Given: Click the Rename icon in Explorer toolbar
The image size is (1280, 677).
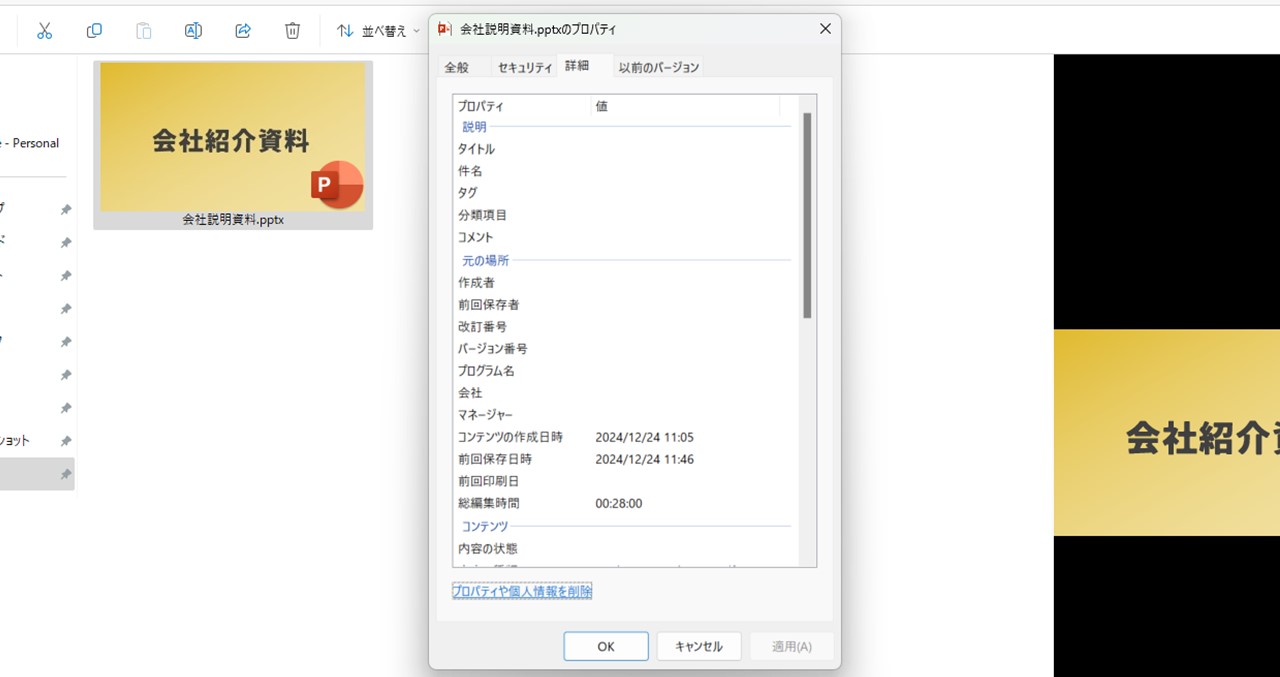Looking at the screenshot, I should pyautogui.click(x=193, y=31).
